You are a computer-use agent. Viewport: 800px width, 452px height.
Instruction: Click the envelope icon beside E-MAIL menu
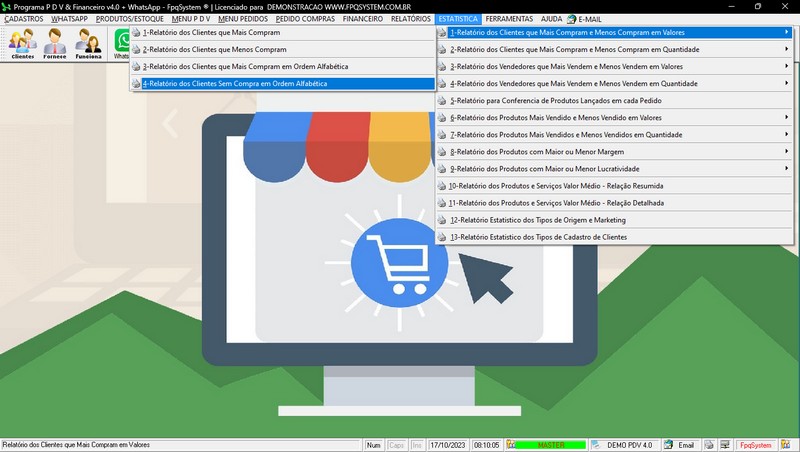(x=571, y=19)
